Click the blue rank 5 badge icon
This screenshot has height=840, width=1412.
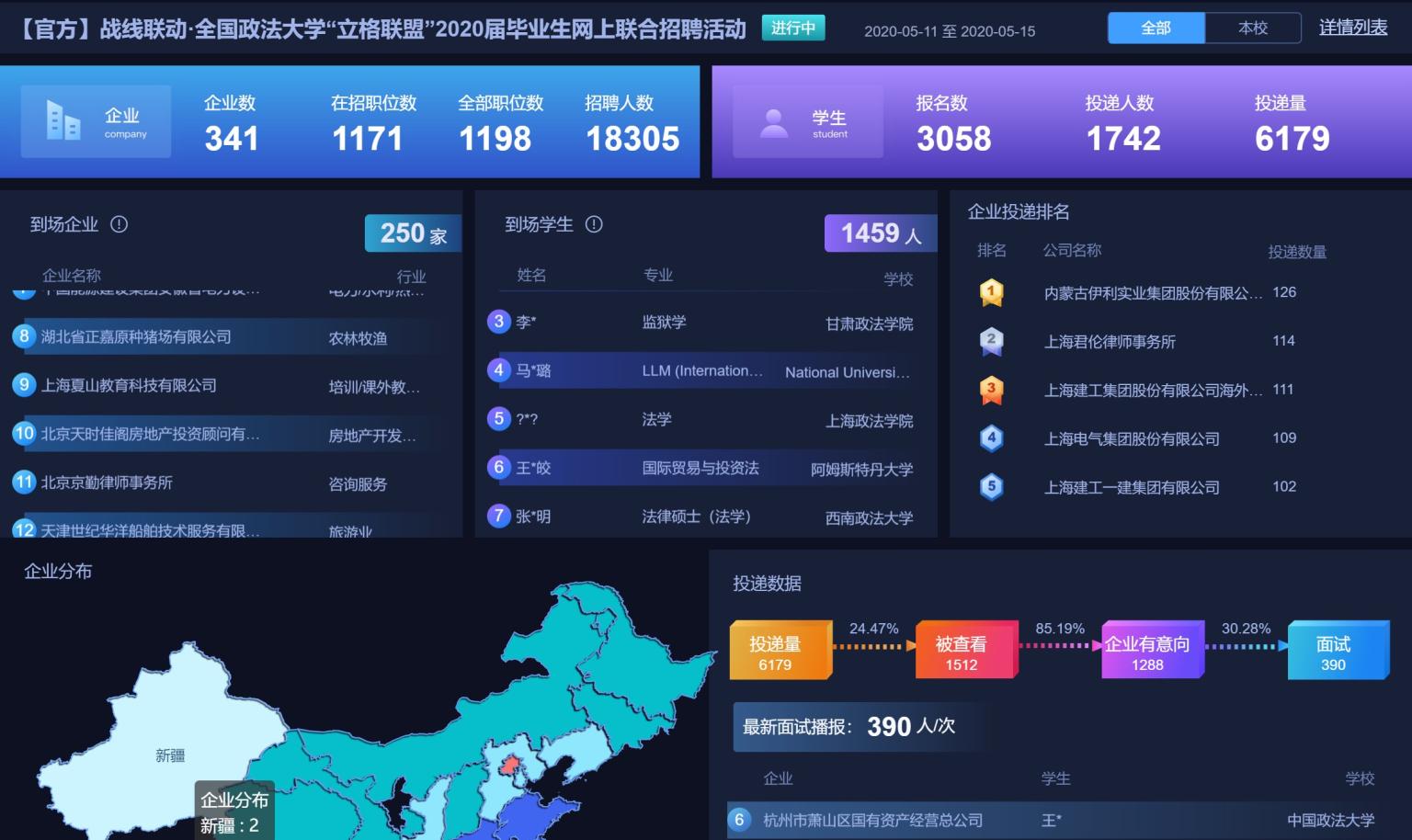click(x=991, y=486)
